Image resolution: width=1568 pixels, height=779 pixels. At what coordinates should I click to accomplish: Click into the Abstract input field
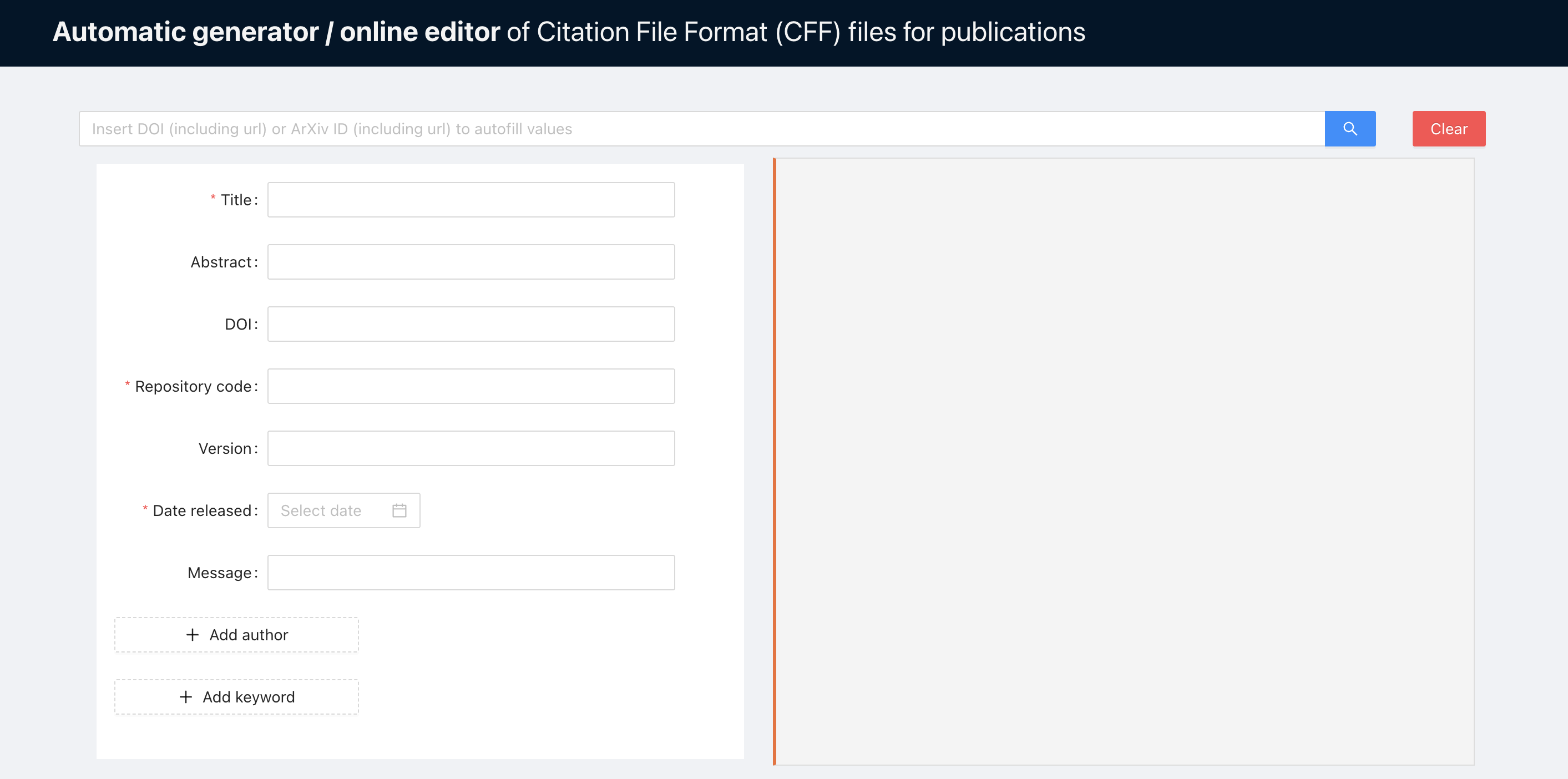click(x=471, y=262)
